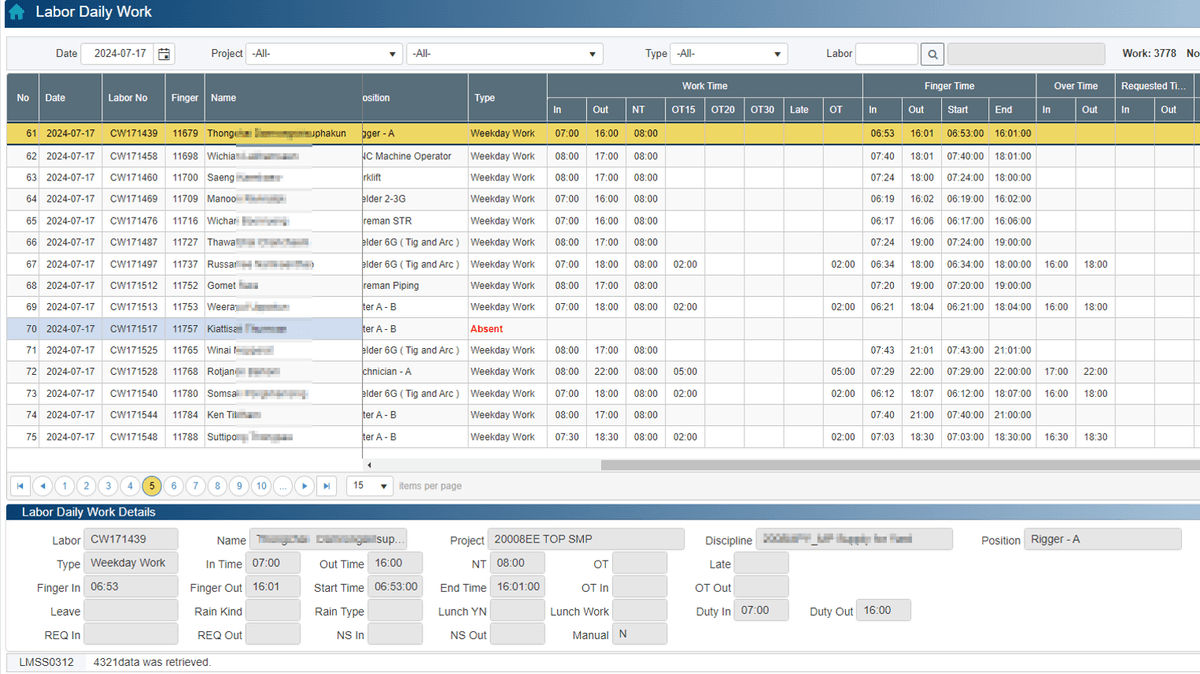This screenshot has width=1200, height=674.
Task: Go to the previous page arrow
Action: (42, 486)
